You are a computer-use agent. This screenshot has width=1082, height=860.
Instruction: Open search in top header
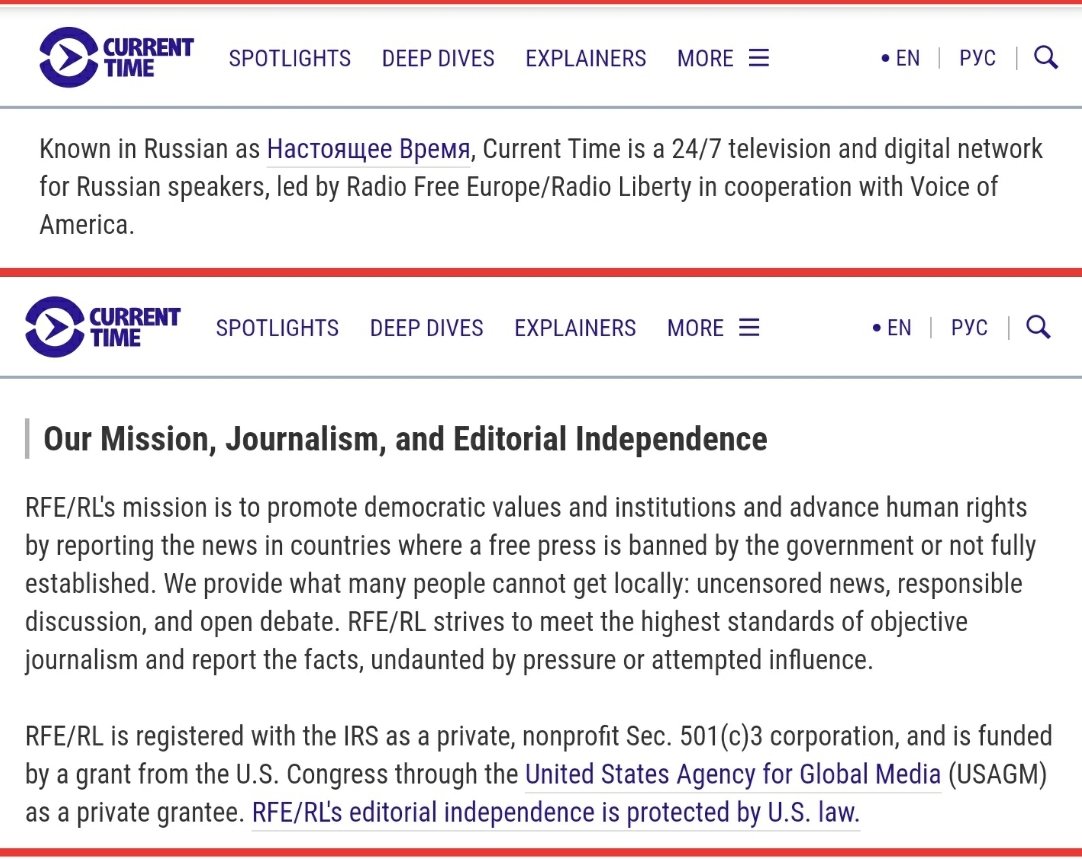(x=1046, y=58)
